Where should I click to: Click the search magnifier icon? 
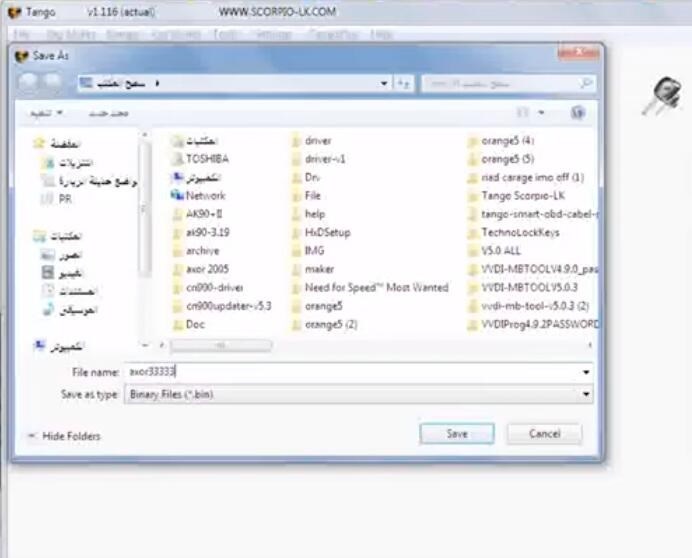586,83
